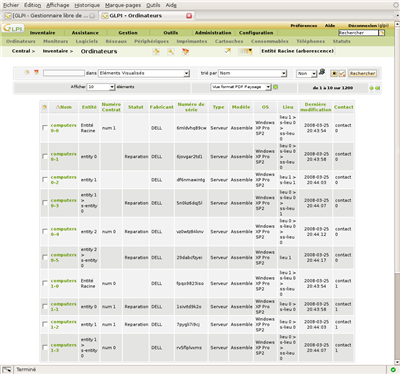Switch to the Logiciels submenu tab
Screen dimensions: 400x374
pos(87,41)
